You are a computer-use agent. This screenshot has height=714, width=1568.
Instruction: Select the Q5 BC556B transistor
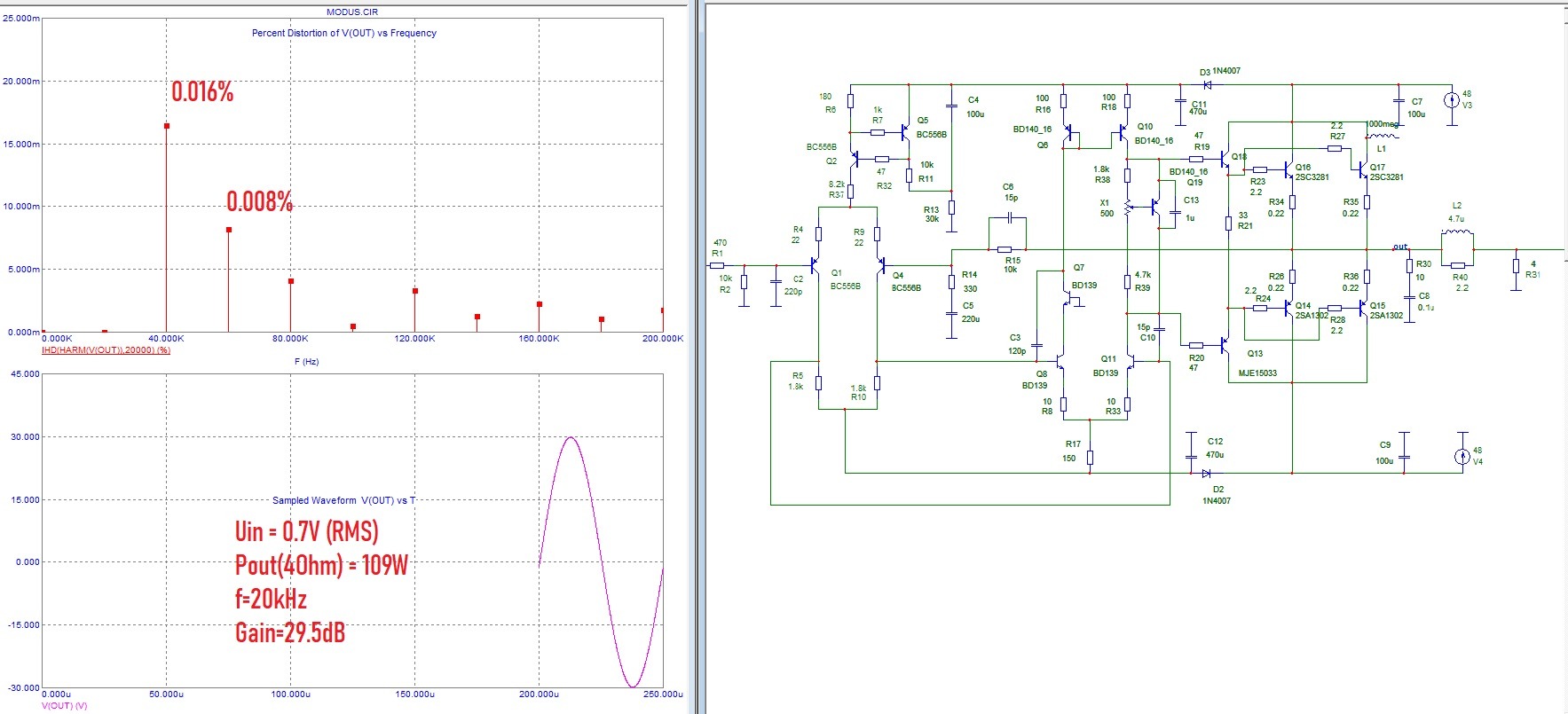click(x=905, y=132)
